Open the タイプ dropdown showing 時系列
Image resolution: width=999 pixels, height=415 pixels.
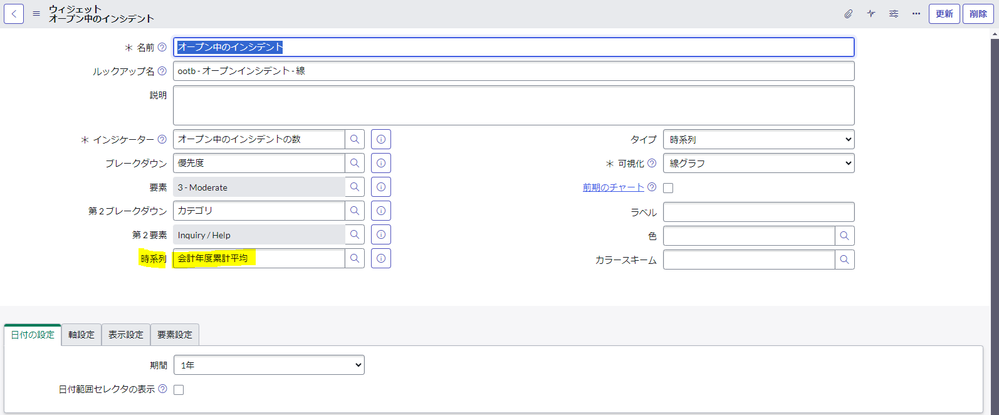point(759,139)
